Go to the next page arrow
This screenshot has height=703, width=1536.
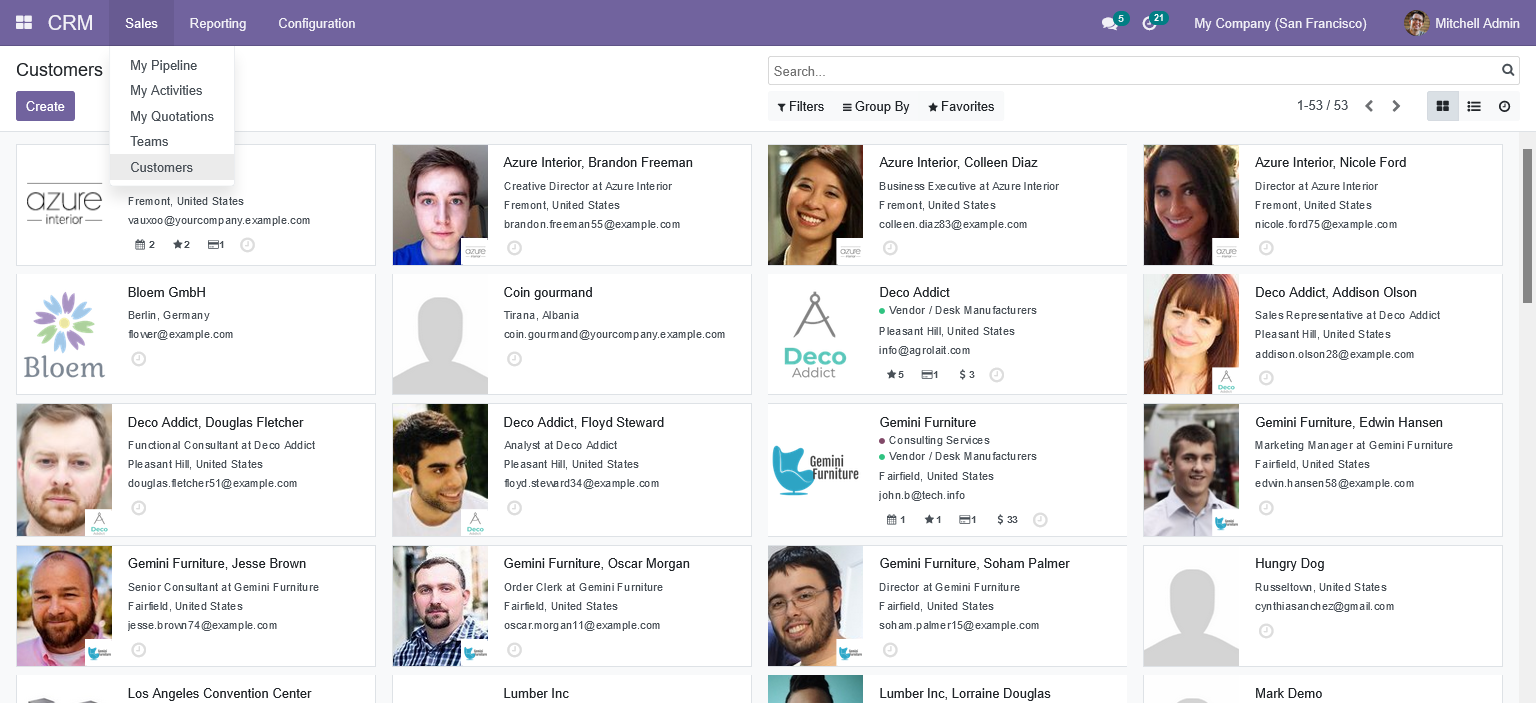coord(1397,106)
